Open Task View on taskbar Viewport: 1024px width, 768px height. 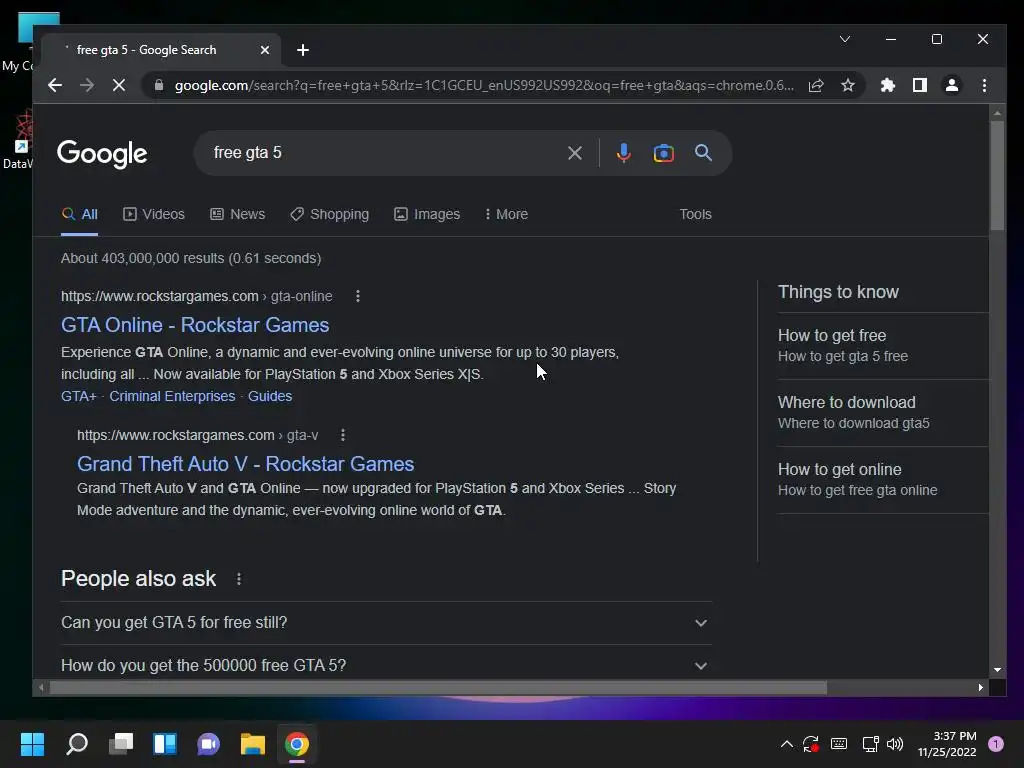[x=121, y=744]
